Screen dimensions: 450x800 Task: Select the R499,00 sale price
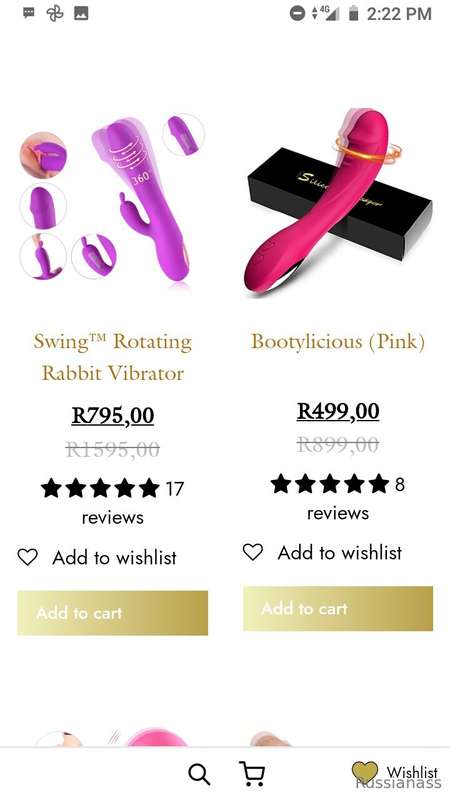pos(338,411)
